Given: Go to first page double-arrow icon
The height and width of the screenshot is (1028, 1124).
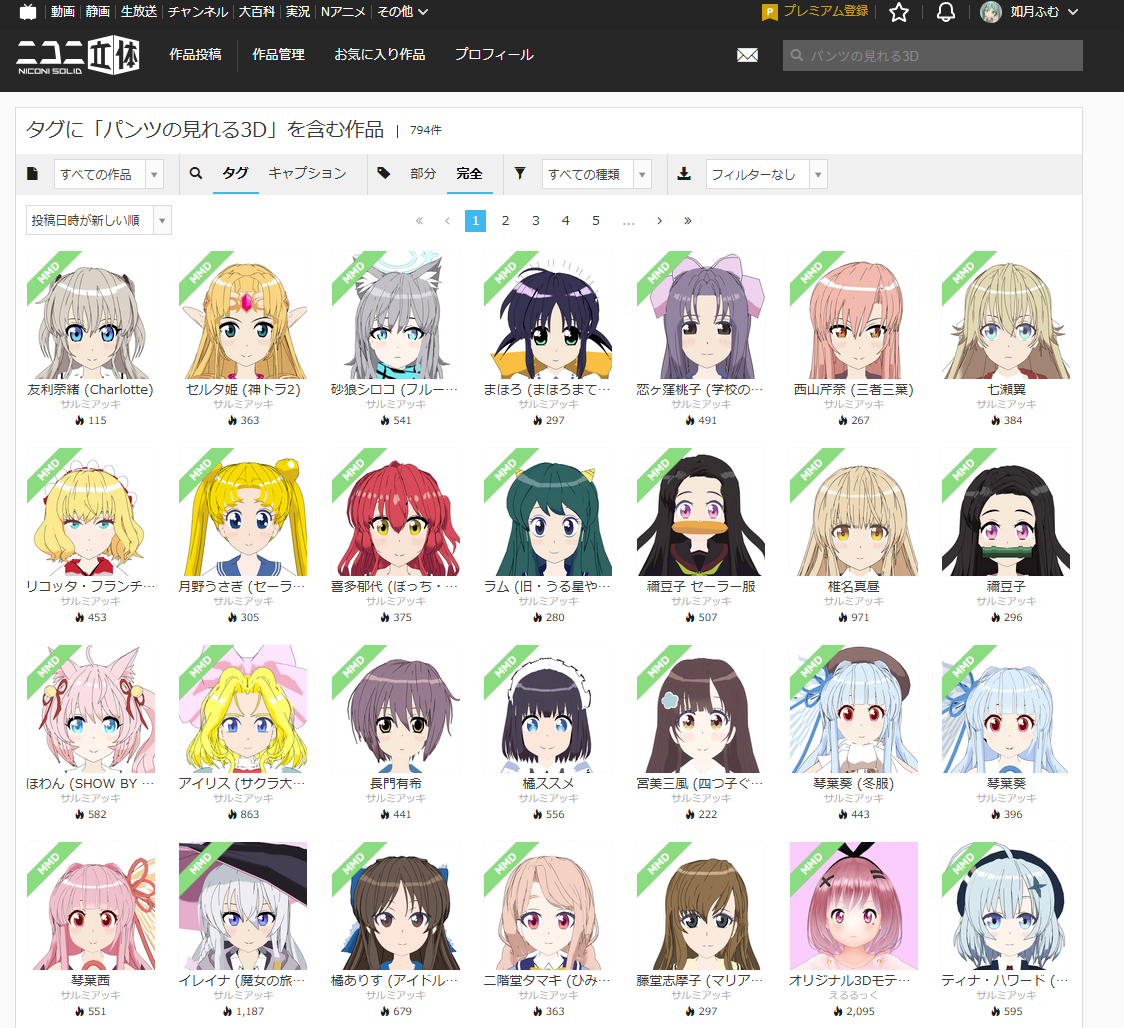Looking at the screenshot, I should point(419,221).
